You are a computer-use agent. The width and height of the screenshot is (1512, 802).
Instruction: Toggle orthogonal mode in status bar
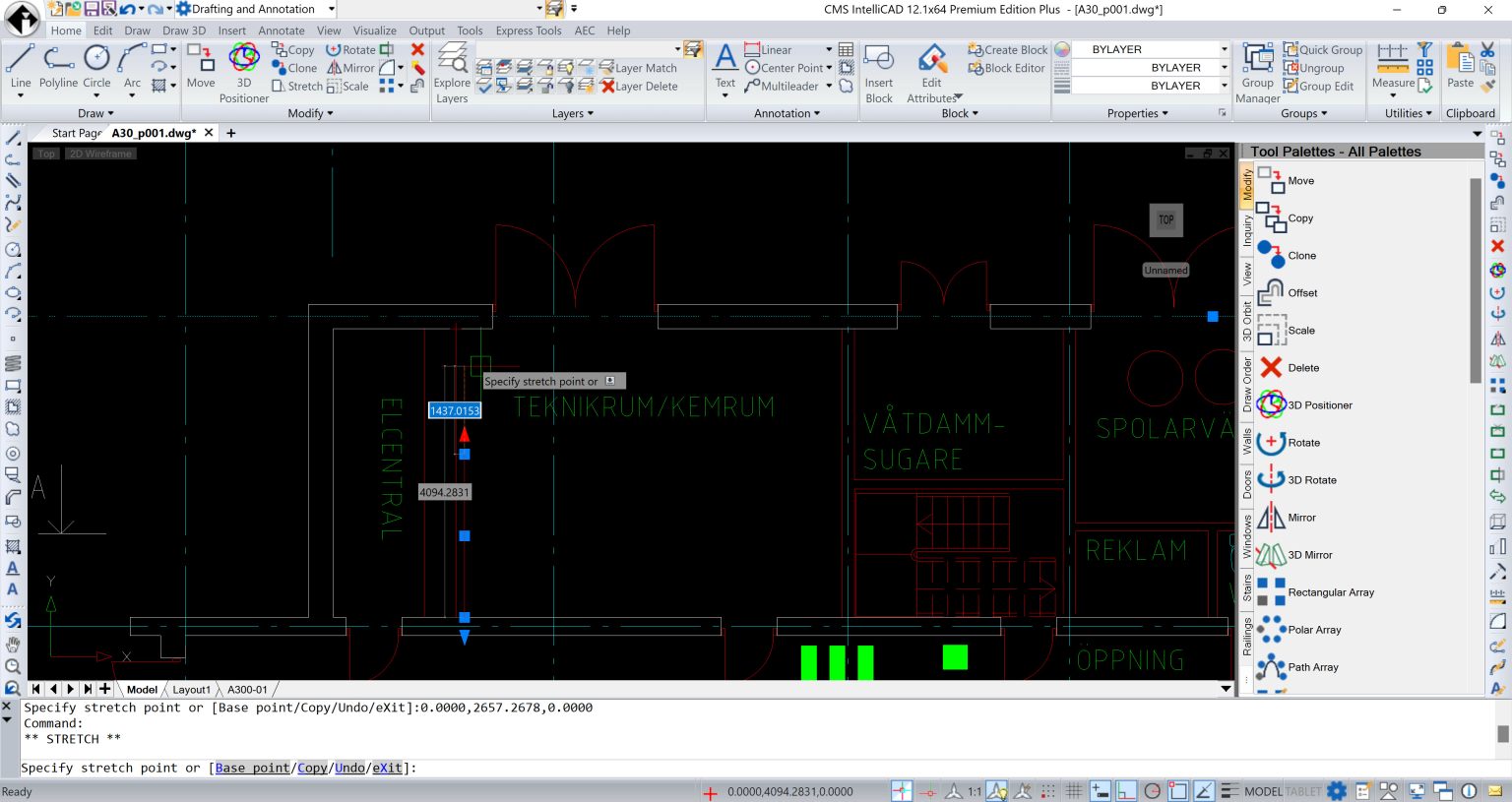pos(1126,791)
